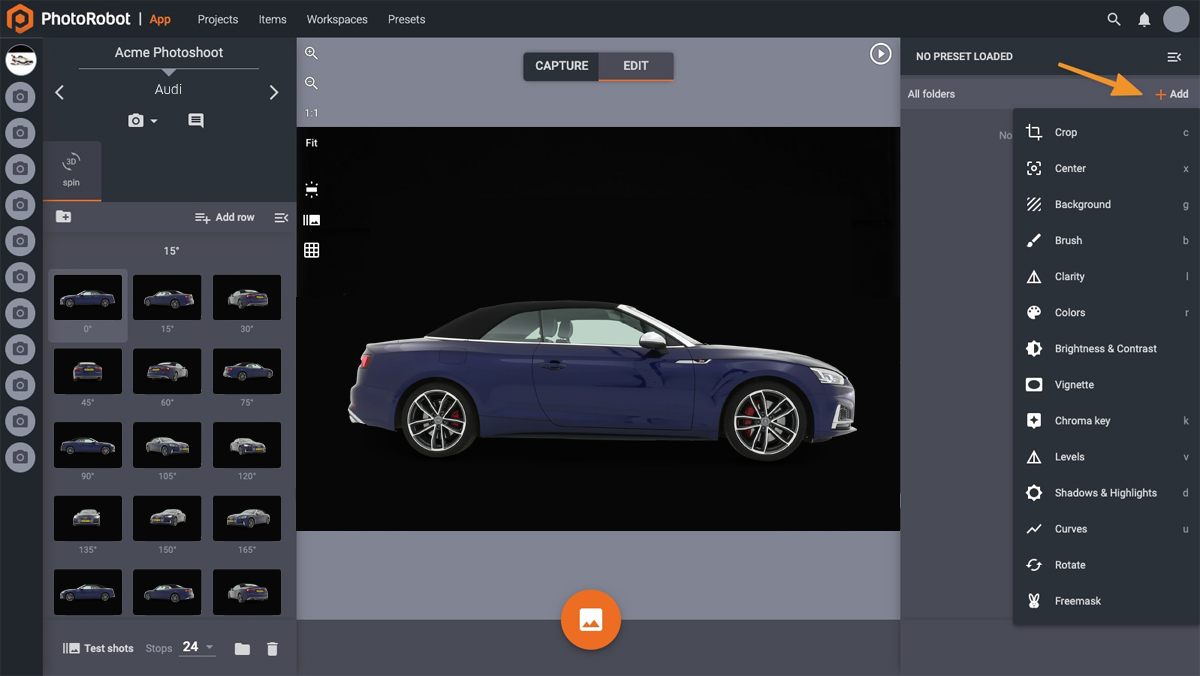Click the Add button for operations
This screenshot has height=676, width=1200.
pos(1172,94)
